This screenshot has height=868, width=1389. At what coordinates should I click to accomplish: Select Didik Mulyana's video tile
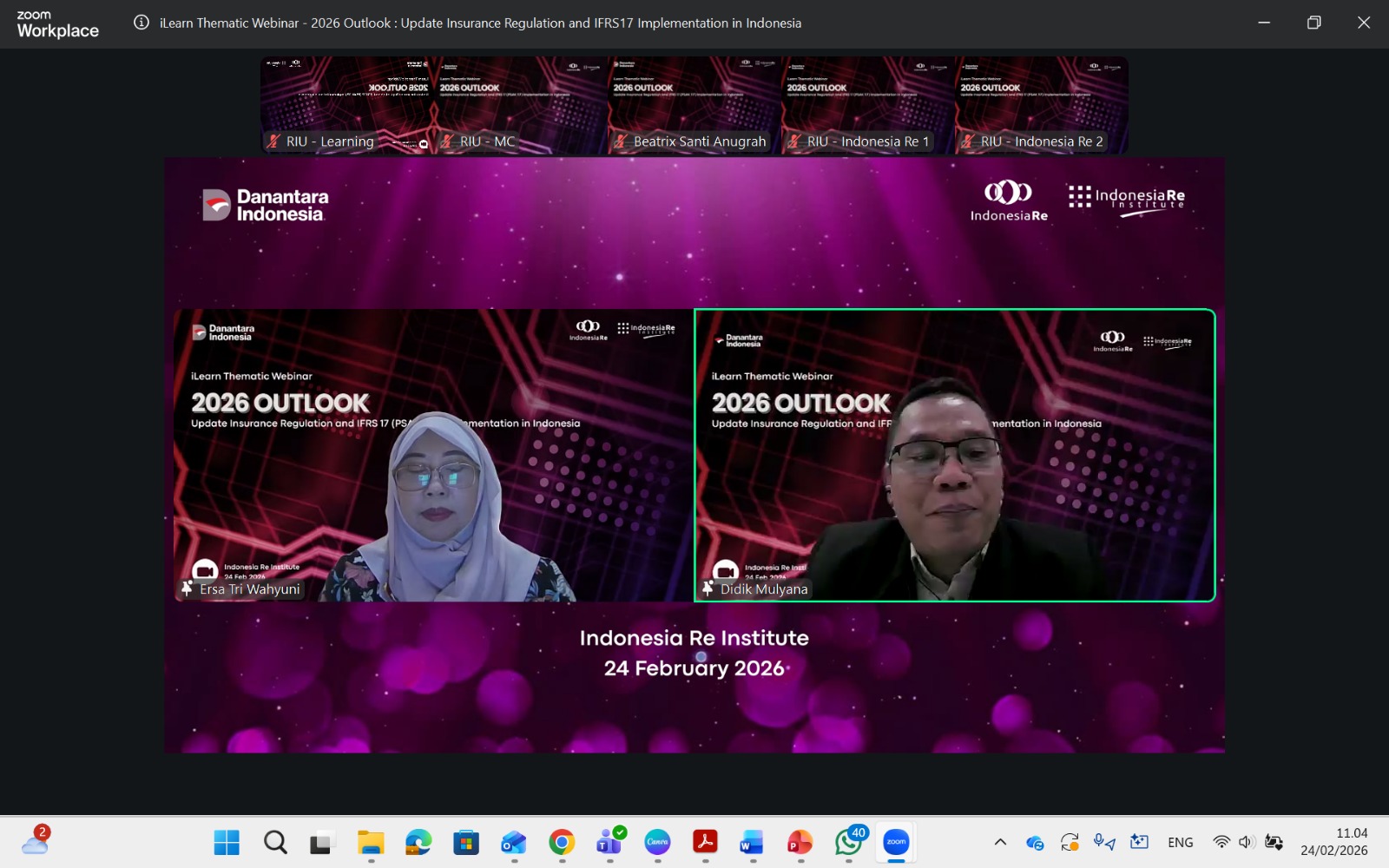(954, 455)
